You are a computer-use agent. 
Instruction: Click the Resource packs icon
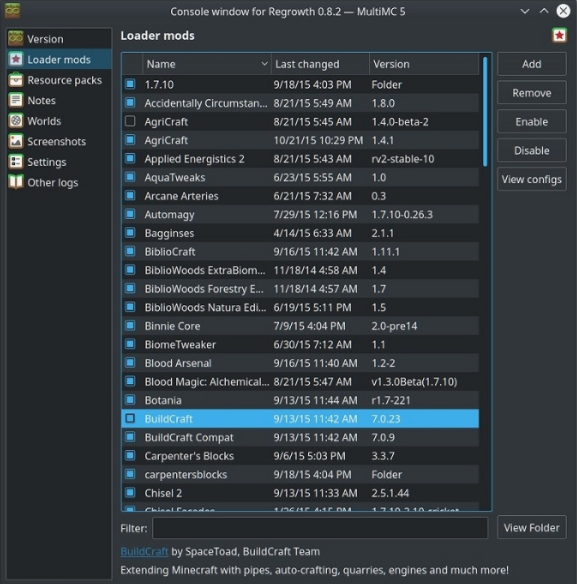16,80
